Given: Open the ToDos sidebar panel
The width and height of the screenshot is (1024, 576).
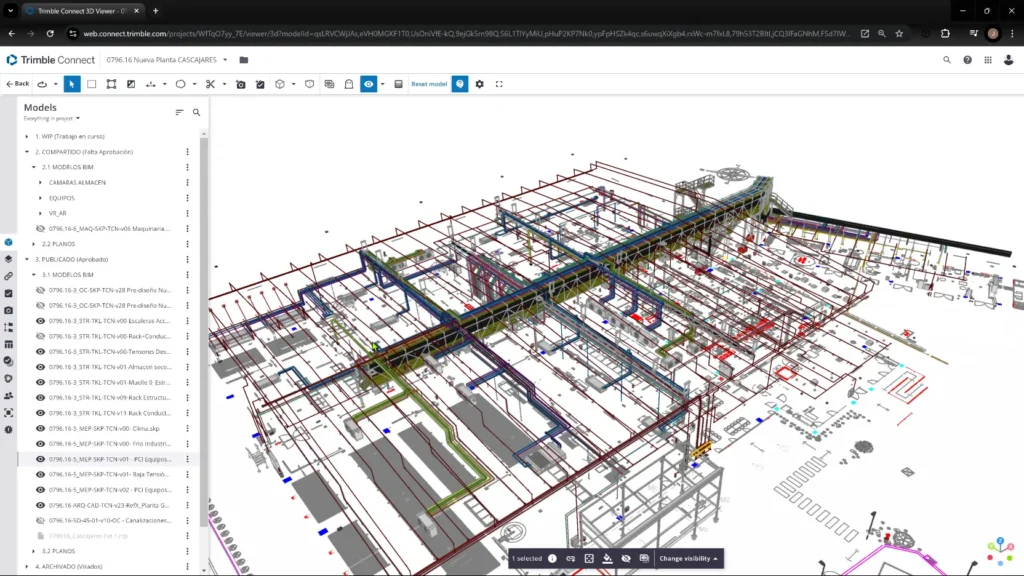Looking at the screenshot, I should tap(8, 293).
